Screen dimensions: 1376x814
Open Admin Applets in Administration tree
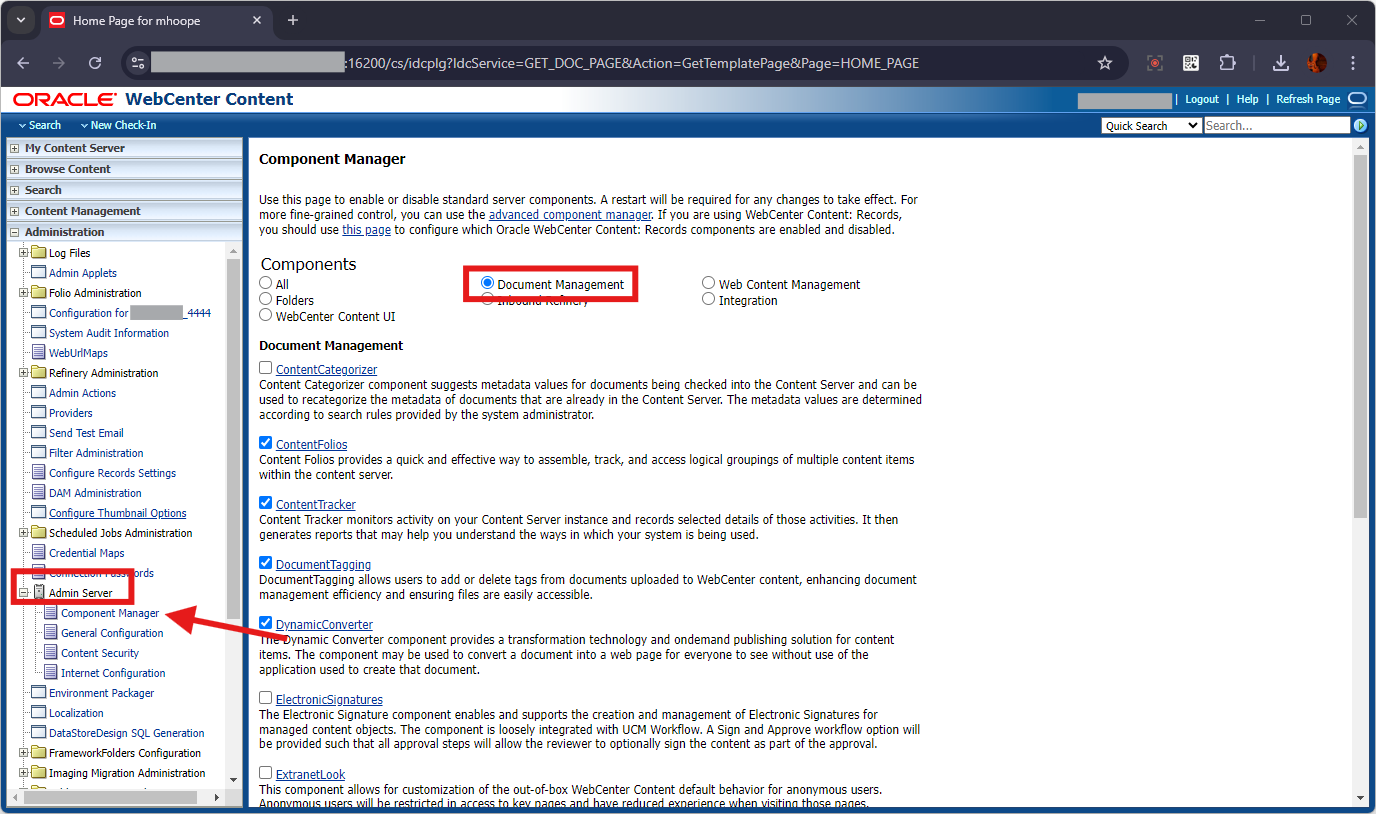[x=83, y=273]
